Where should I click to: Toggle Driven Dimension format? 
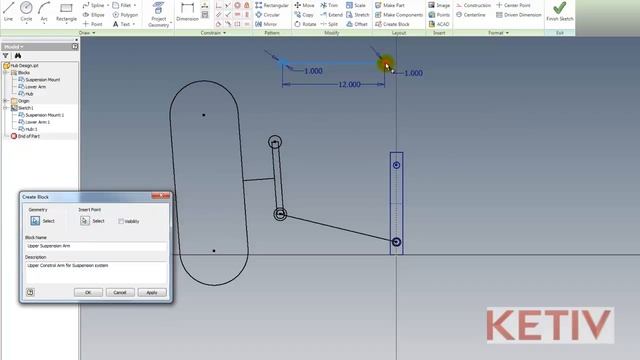(x=518, y=15)
